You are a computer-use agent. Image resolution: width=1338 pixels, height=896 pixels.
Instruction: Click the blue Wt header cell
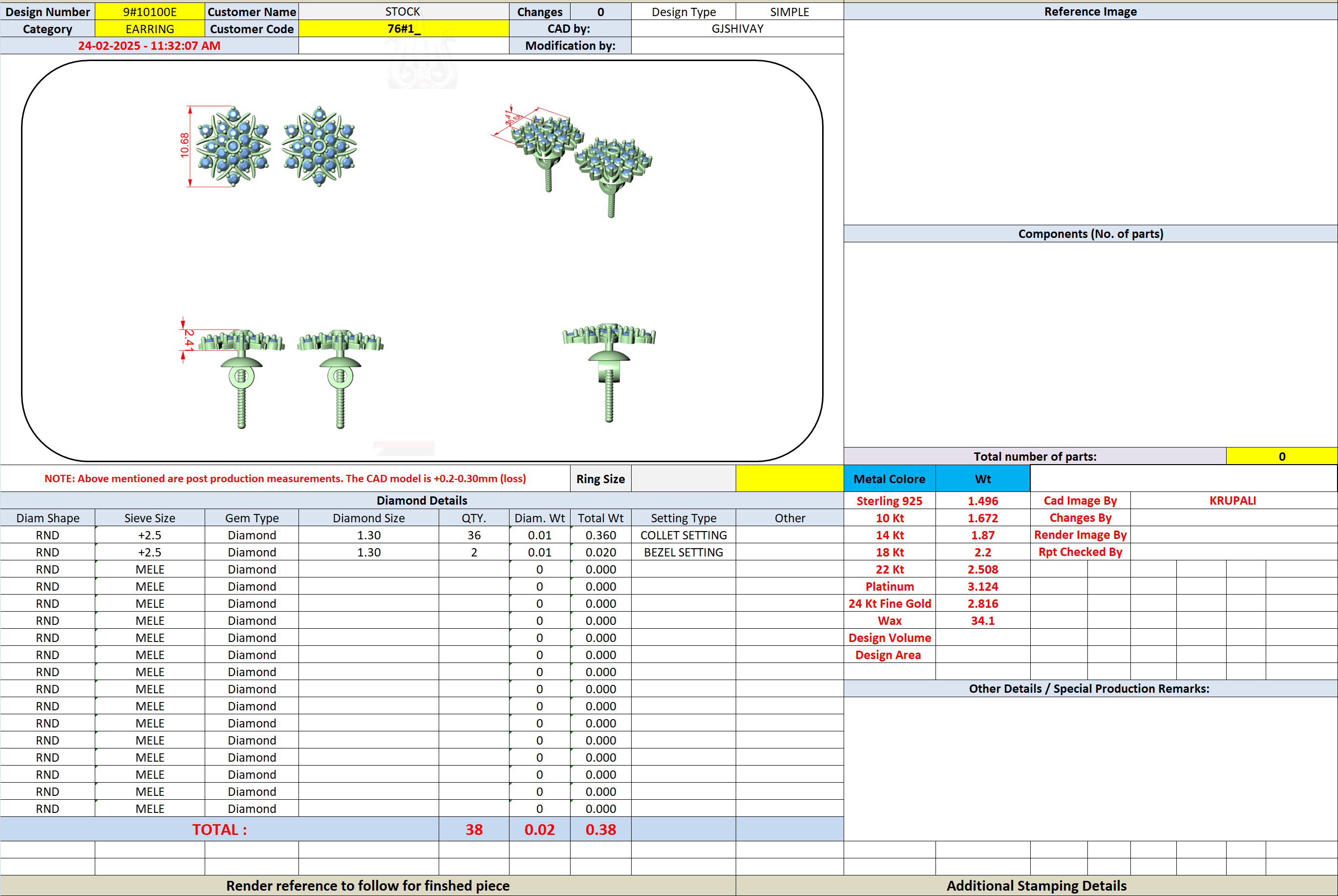pos(983,478)
